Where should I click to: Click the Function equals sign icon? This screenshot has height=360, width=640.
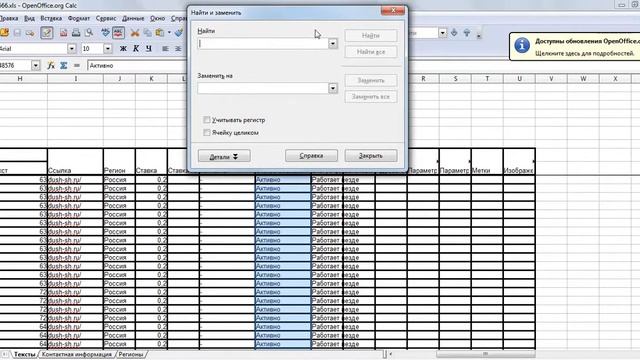click(77, 65)
